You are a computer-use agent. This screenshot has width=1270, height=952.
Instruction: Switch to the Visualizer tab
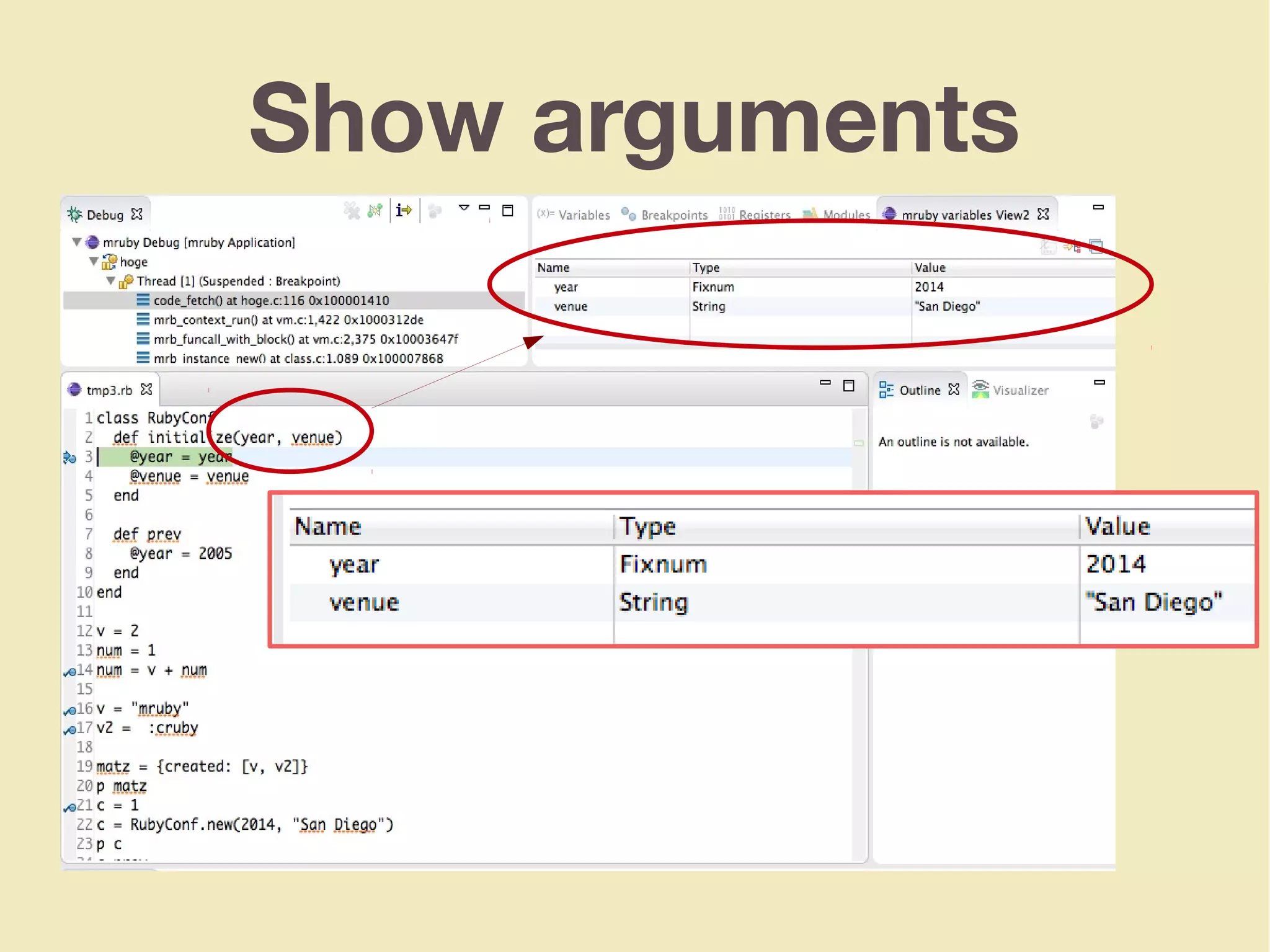(x=1011, y=389)
